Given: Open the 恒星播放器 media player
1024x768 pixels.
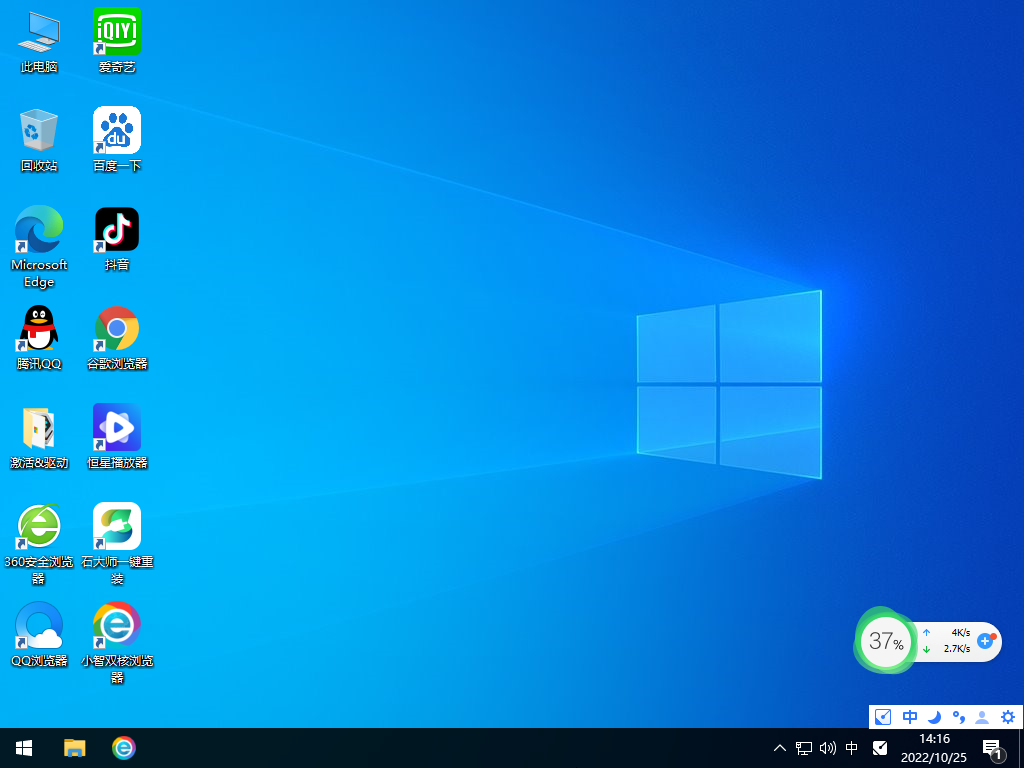Looking at the screenshot, I should [x=117, y=425].
